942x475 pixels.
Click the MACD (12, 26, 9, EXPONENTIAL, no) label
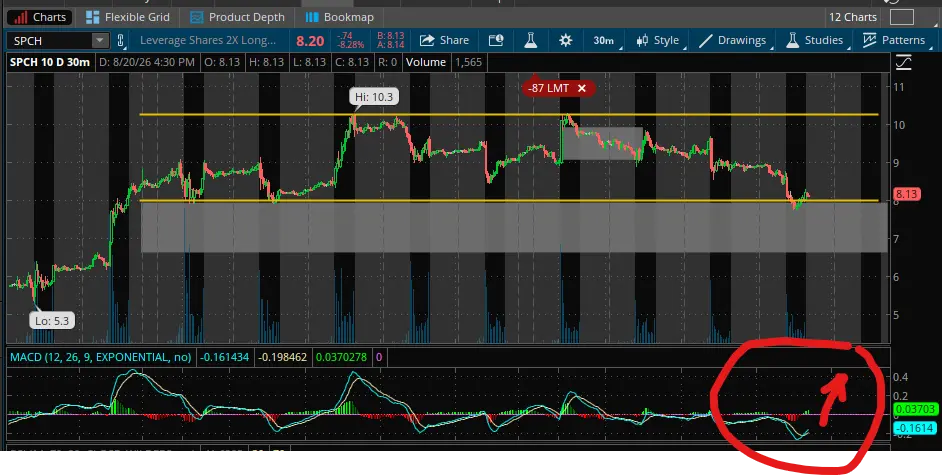pyautogui.click(x=101, y=357)
